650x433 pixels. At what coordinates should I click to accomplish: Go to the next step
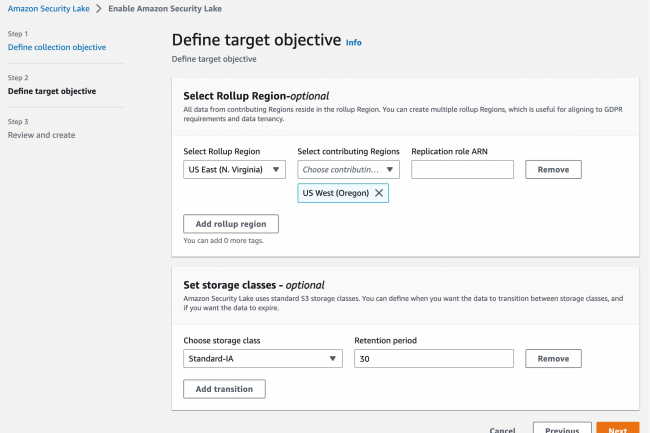617,430
